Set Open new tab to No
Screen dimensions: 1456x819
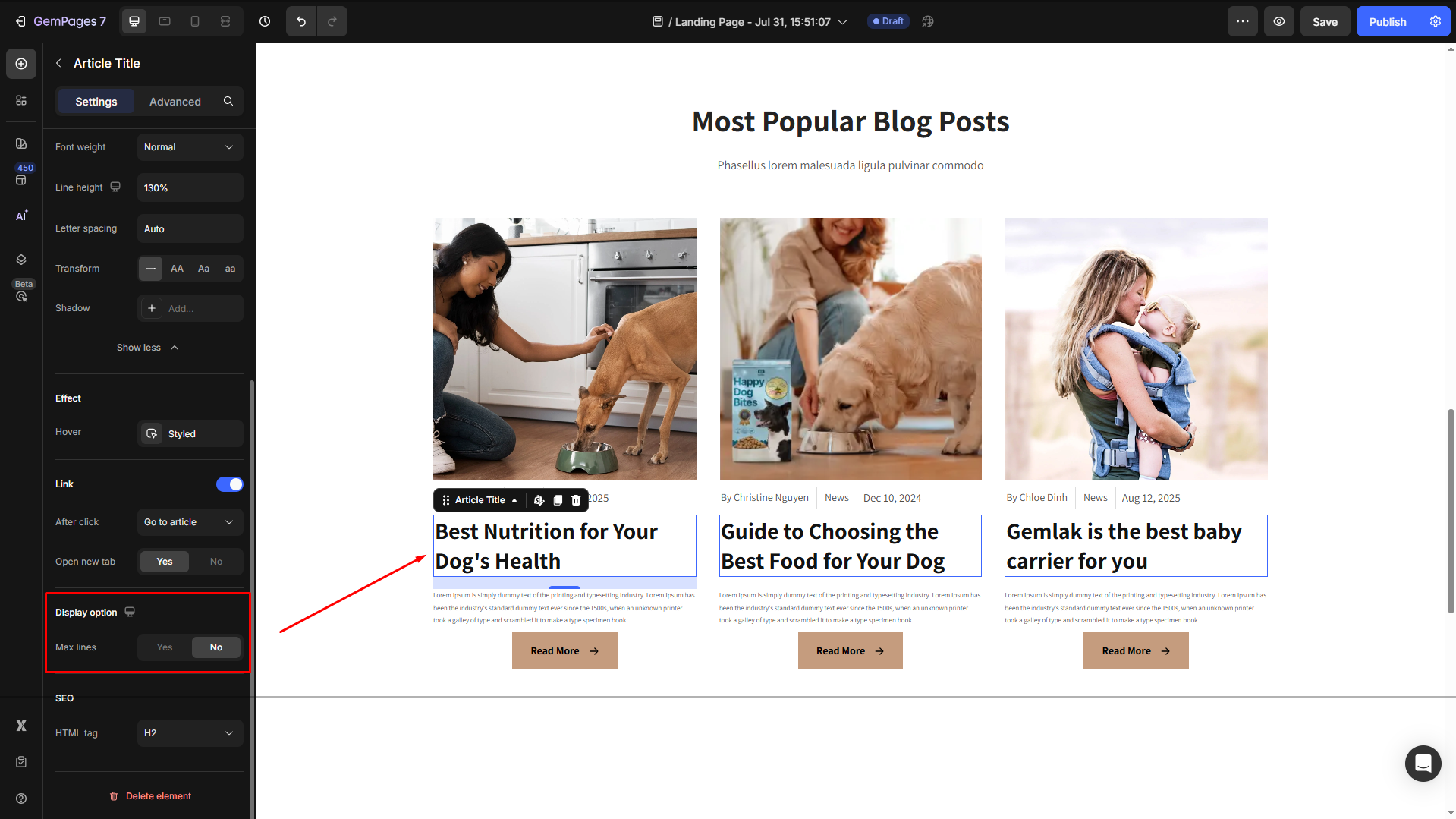point(216,562)
